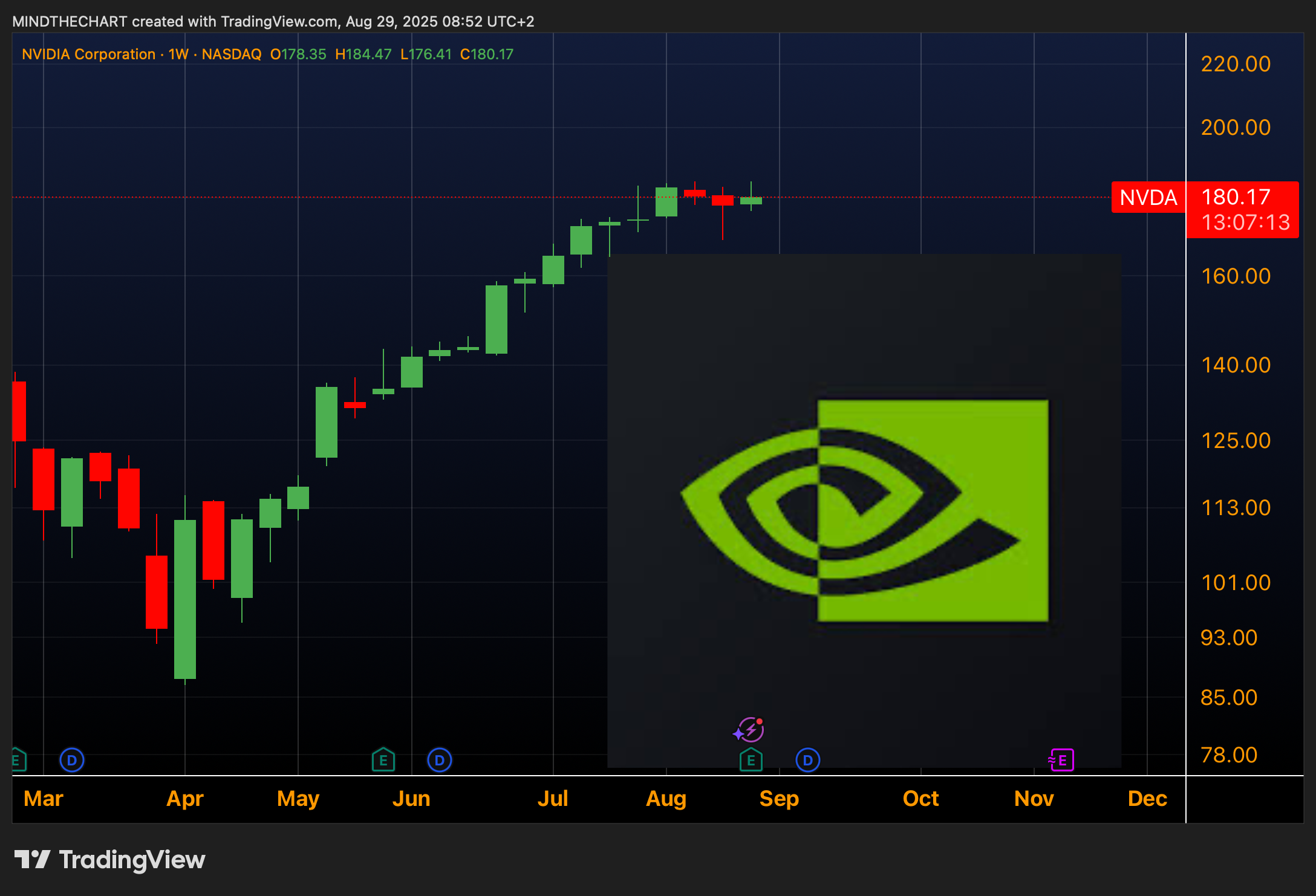
Task: Click the 101.00 level on price scale
Action: pos(1236,583)
